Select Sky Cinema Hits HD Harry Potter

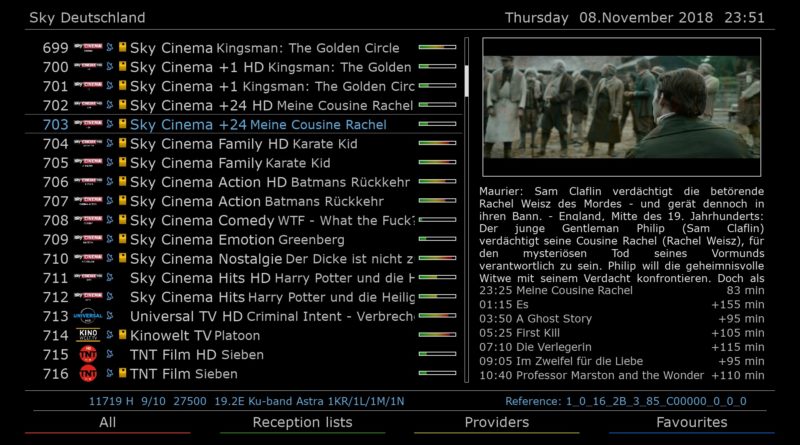click(243, 278)
